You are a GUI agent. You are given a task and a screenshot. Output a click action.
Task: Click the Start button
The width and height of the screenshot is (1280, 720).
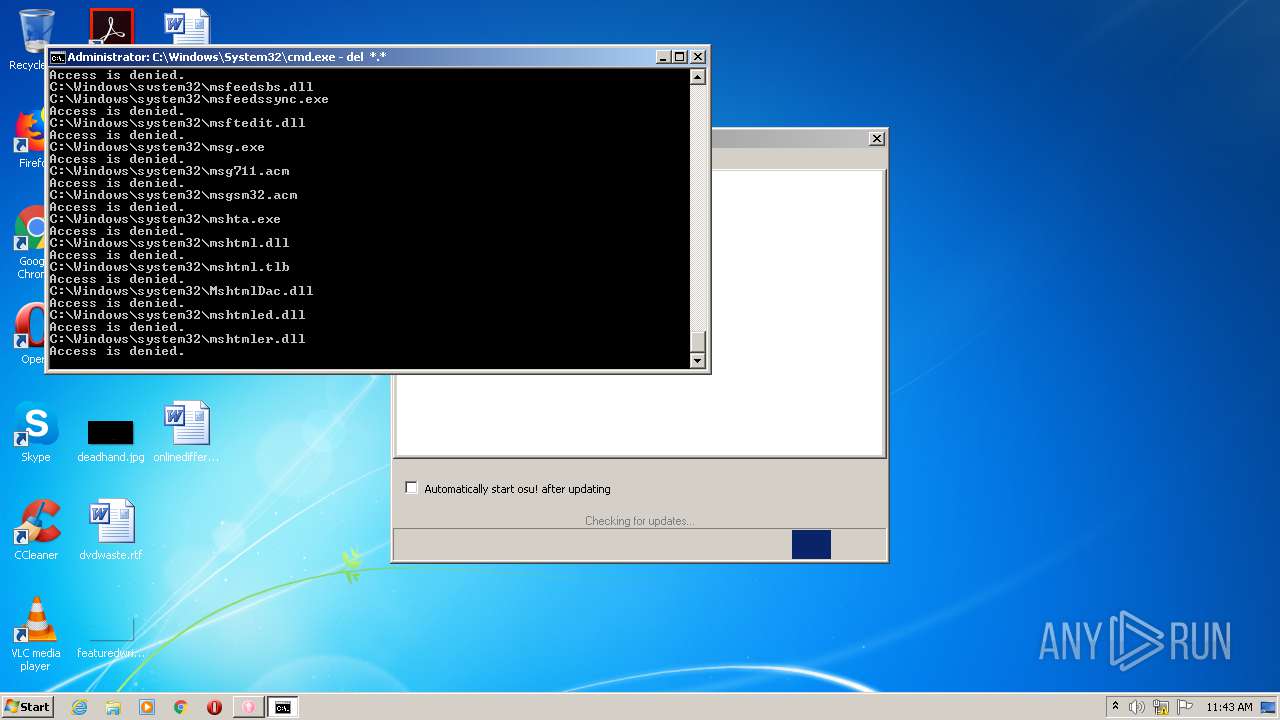click(27, 706)
